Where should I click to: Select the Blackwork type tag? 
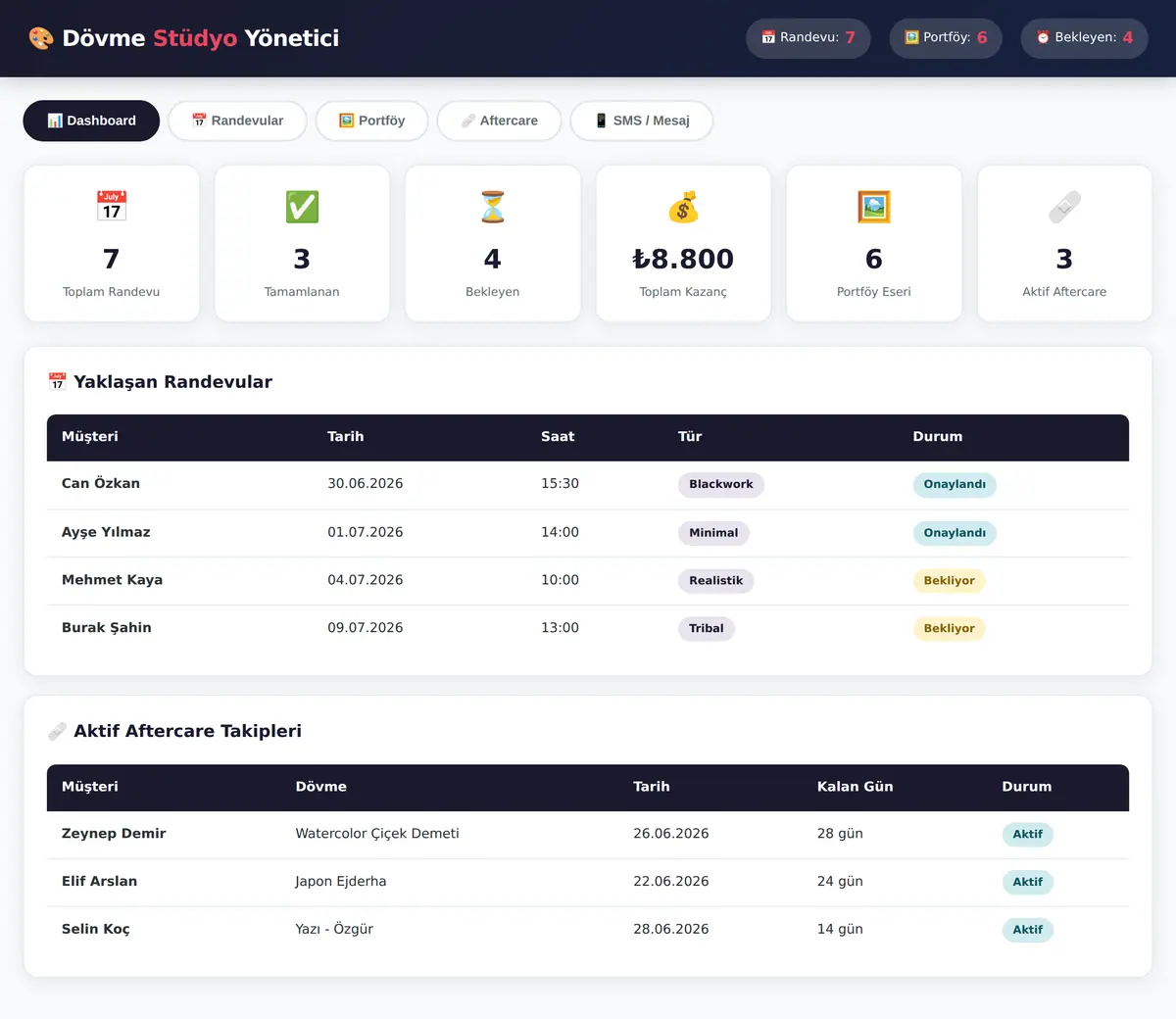click(x=721, y=484)
